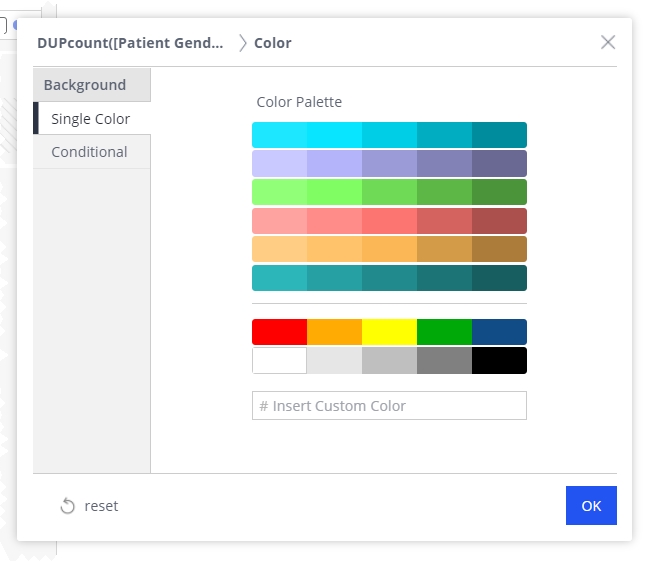Click the reset arrow icon
The height and width of the screenshot is (561, 650).
tap(67, 506)
